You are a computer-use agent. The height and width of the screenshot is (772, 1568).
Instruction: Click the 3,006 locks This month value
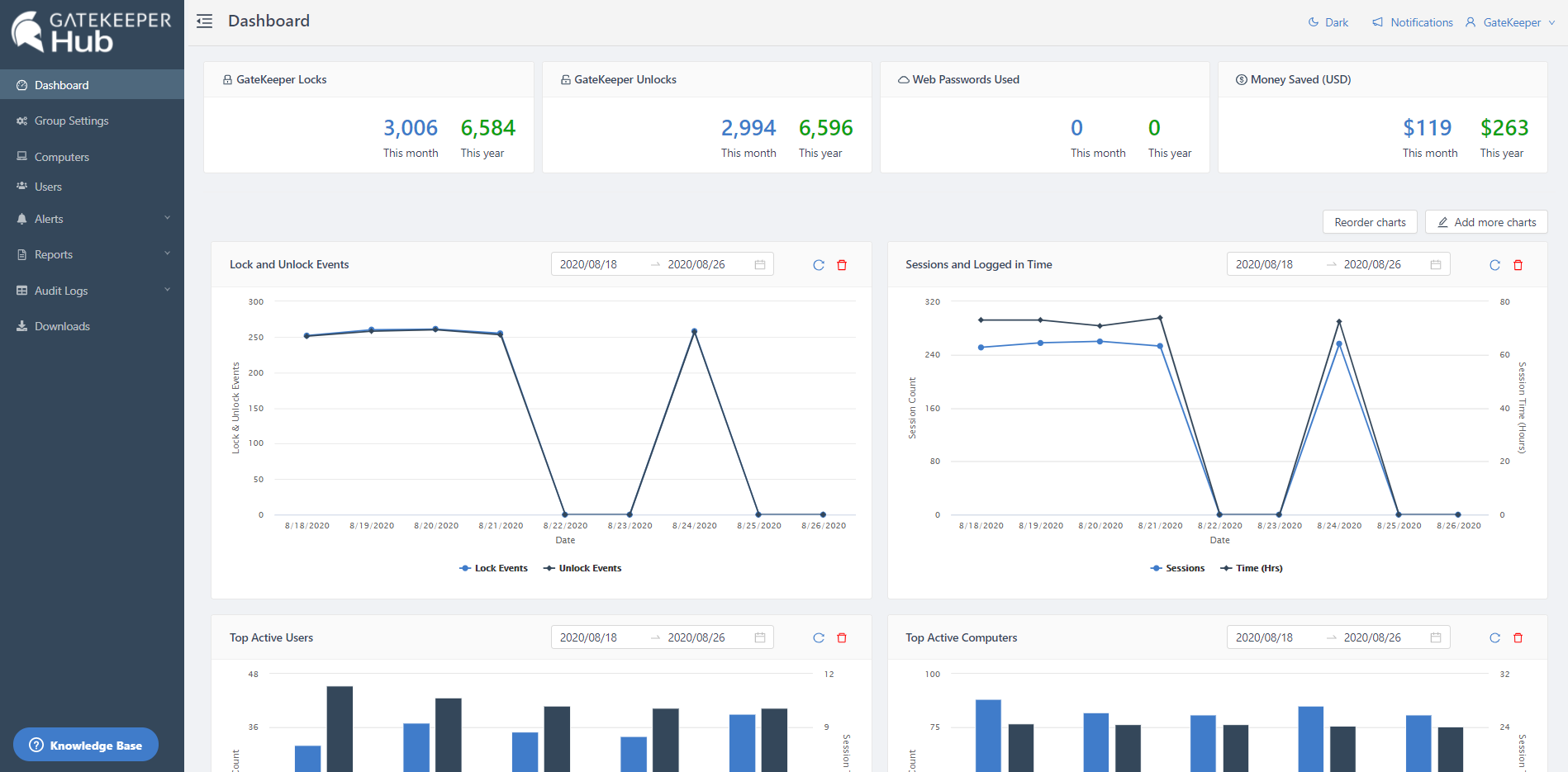(x=411, y=128)
